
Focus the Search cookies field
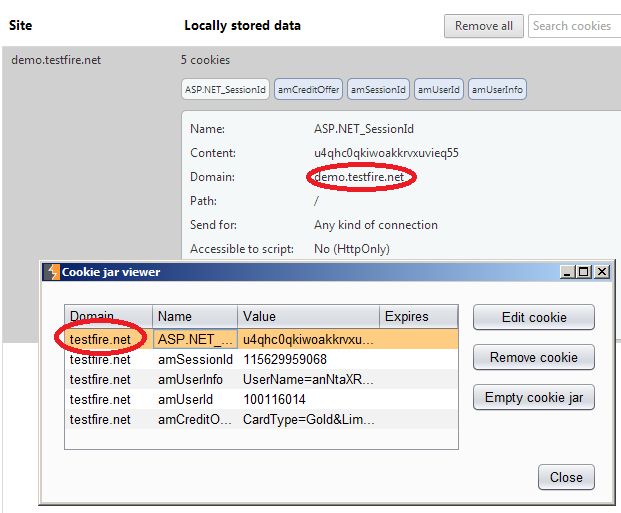(x=574, y=26)
